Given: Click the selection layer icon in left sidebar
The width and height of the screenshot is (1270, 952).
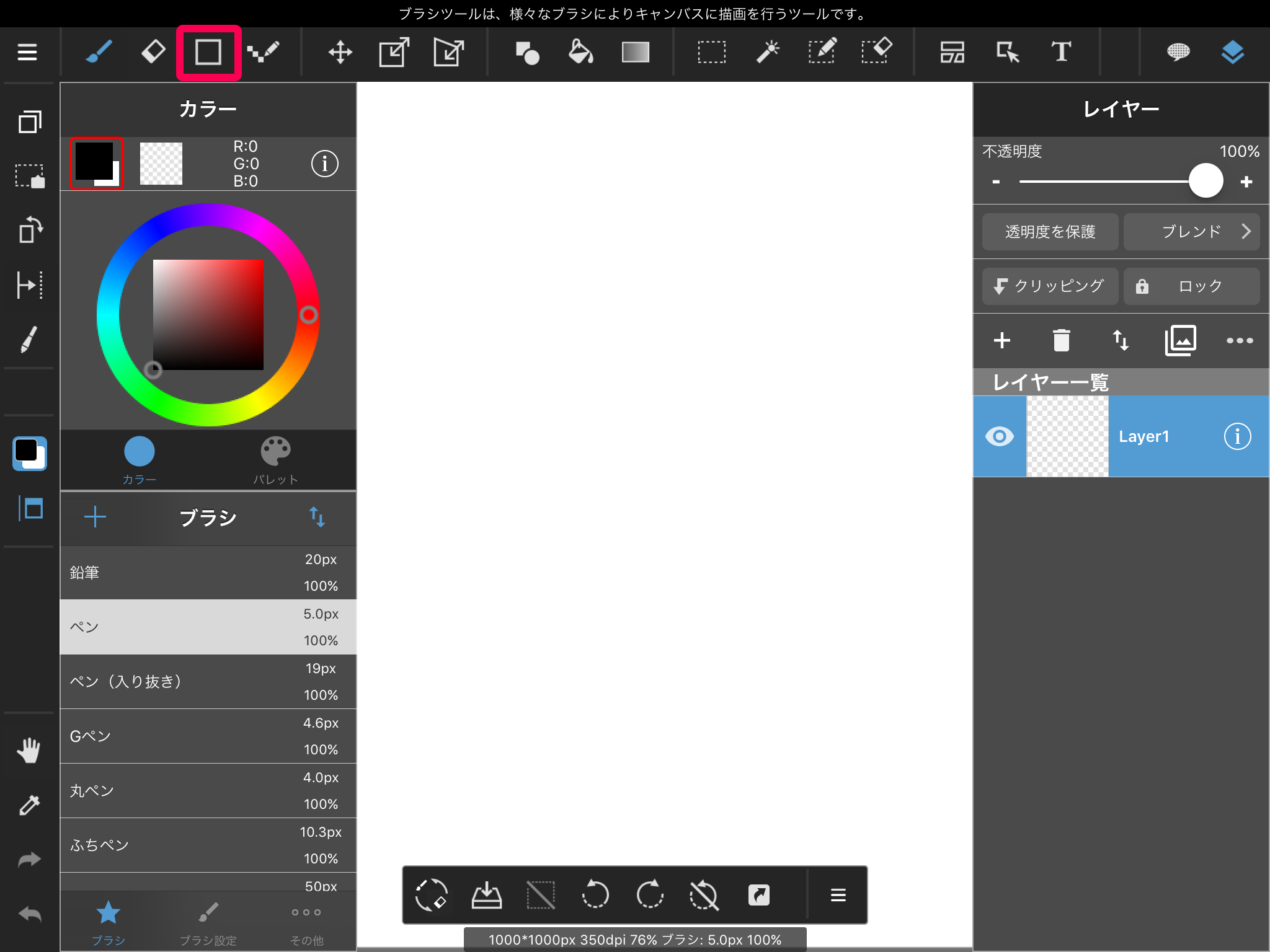Looking at the screenshot, I should pos(30,176).
